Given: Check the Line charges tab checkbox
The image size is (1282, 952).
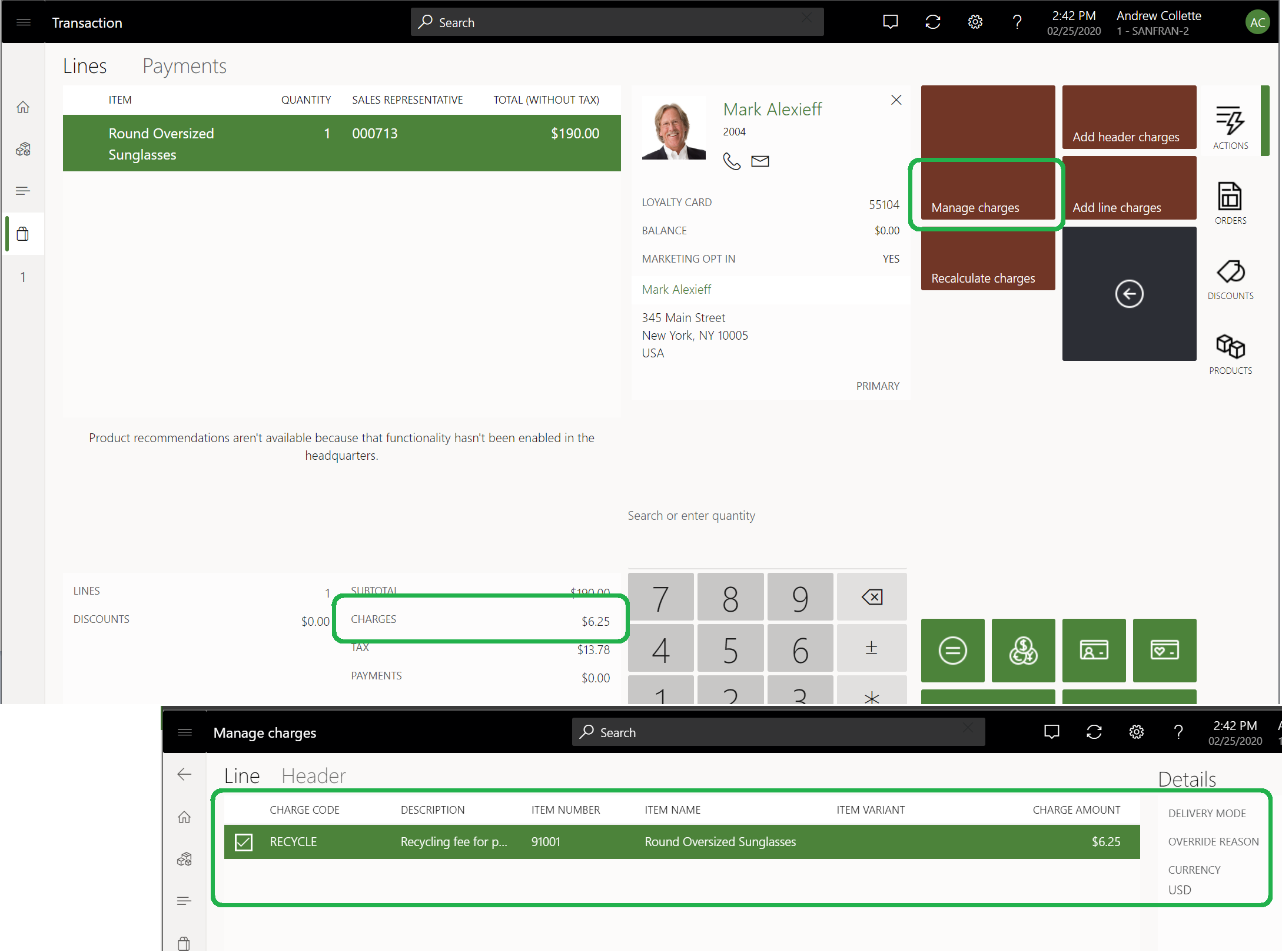Looking at the screenshot, I should pos(244,841).
